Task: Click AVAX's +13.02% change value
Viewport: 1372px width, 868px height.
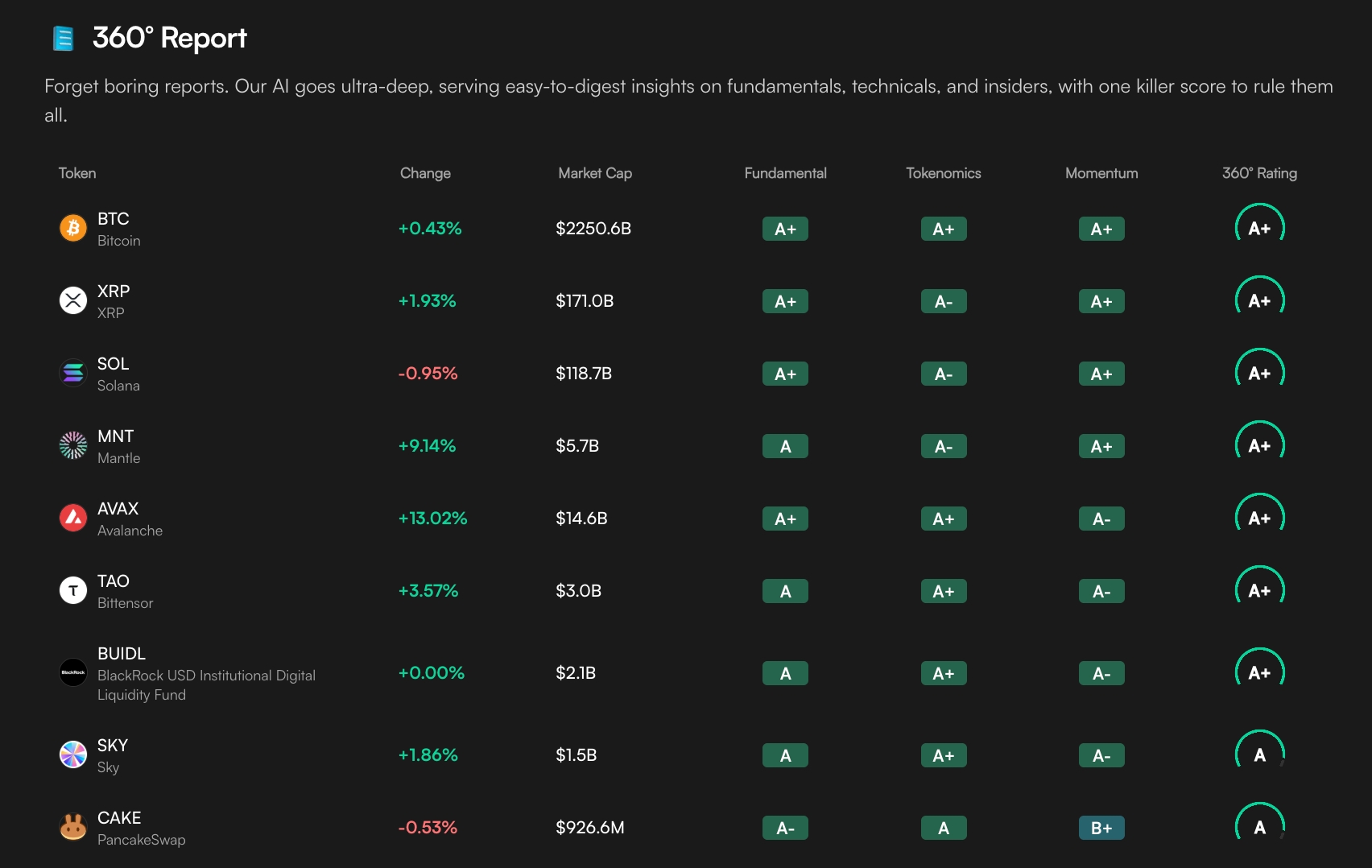Action: (x=432, y=518)
